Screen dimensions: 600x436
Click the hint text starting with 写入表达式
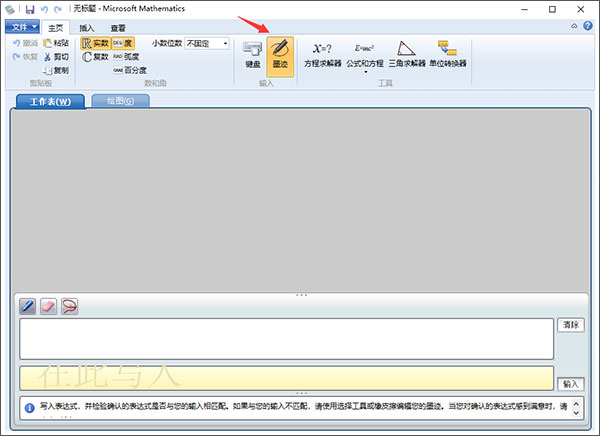(303, 406)
